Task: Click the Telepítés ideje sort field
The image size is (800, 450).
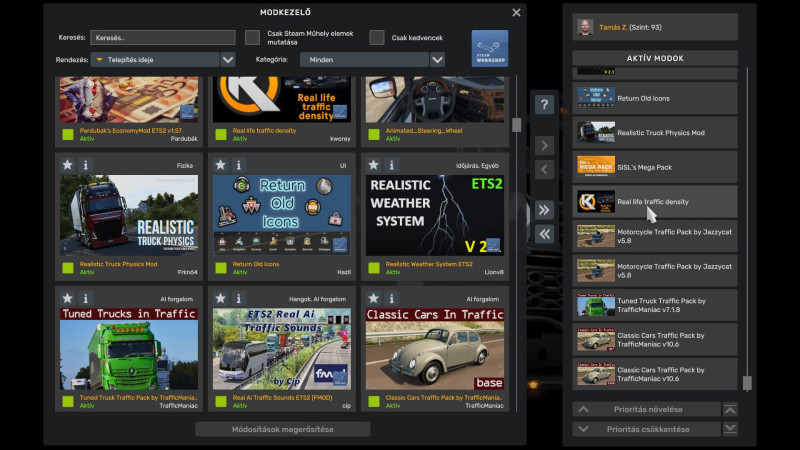Action: pos(155,60)
